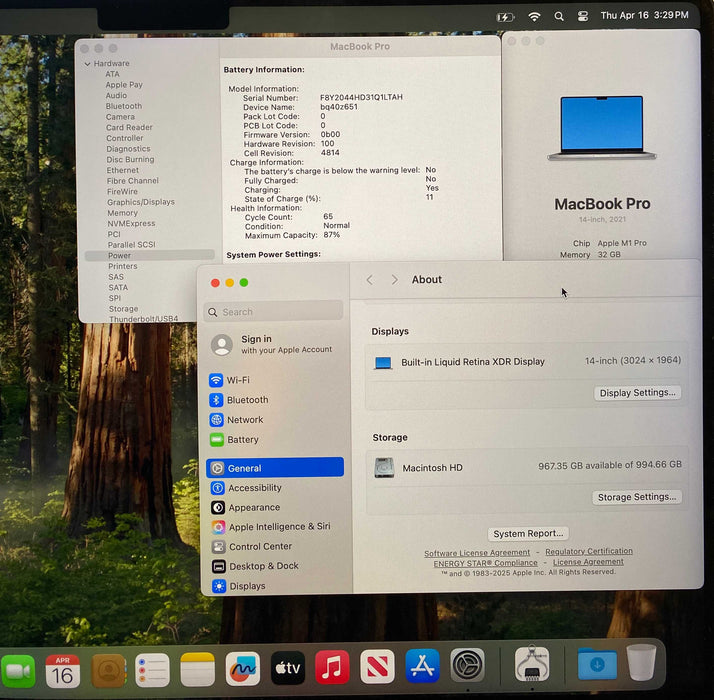Open Desktop & Dock settings
714x700 pixels.
275,566
